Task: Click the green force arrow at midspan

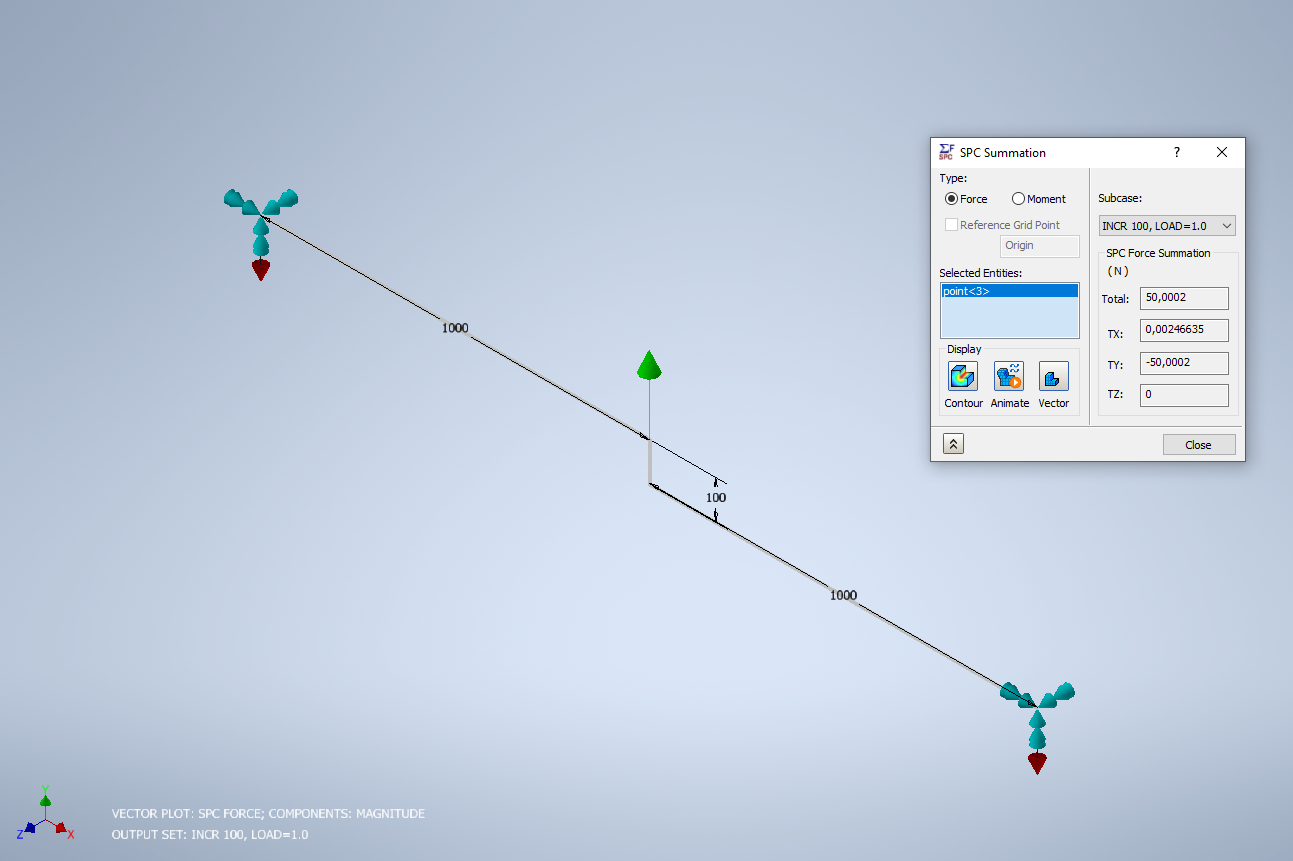Action: click(x=648, y=368)
